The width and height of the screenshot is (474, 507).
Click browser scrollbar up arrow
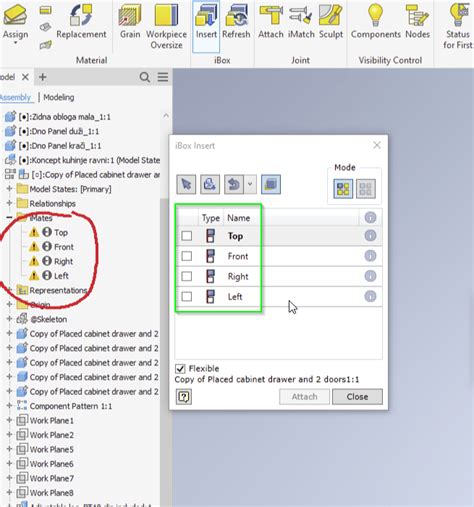(x=166, y=116)
